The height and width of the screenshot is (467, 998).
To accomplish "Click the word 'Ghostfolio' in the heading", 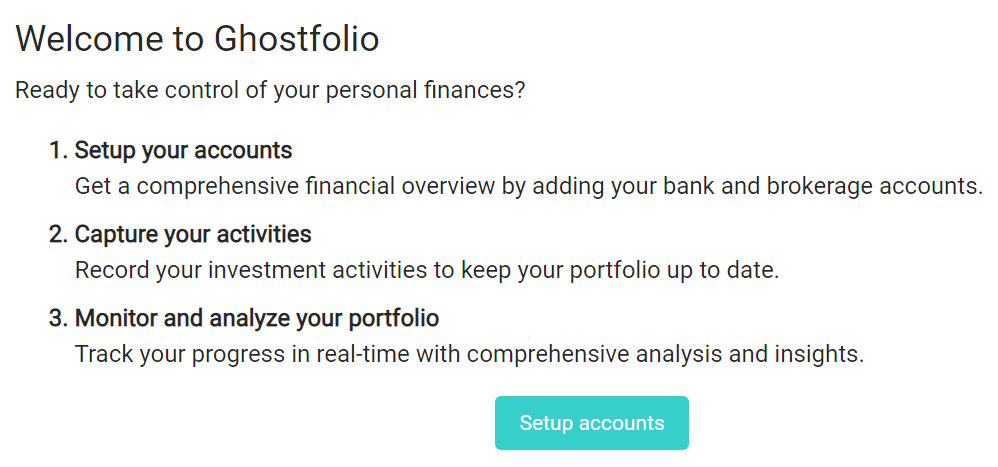I will coord(297,39).
